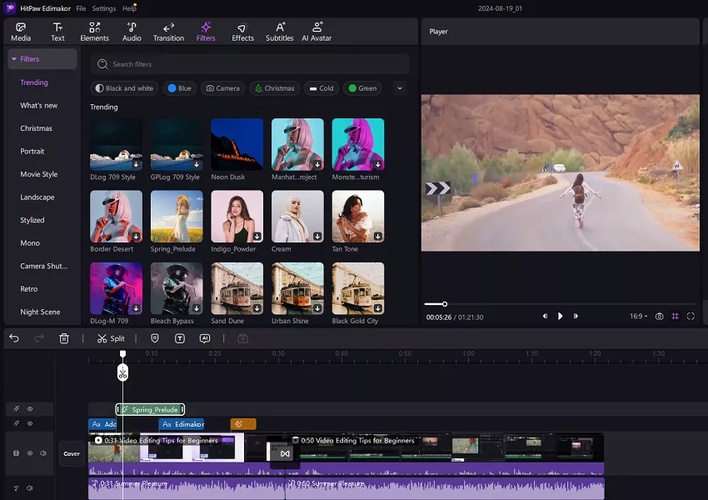Open the Media panel
Screen dimensions: 708x500
[21, 32]
